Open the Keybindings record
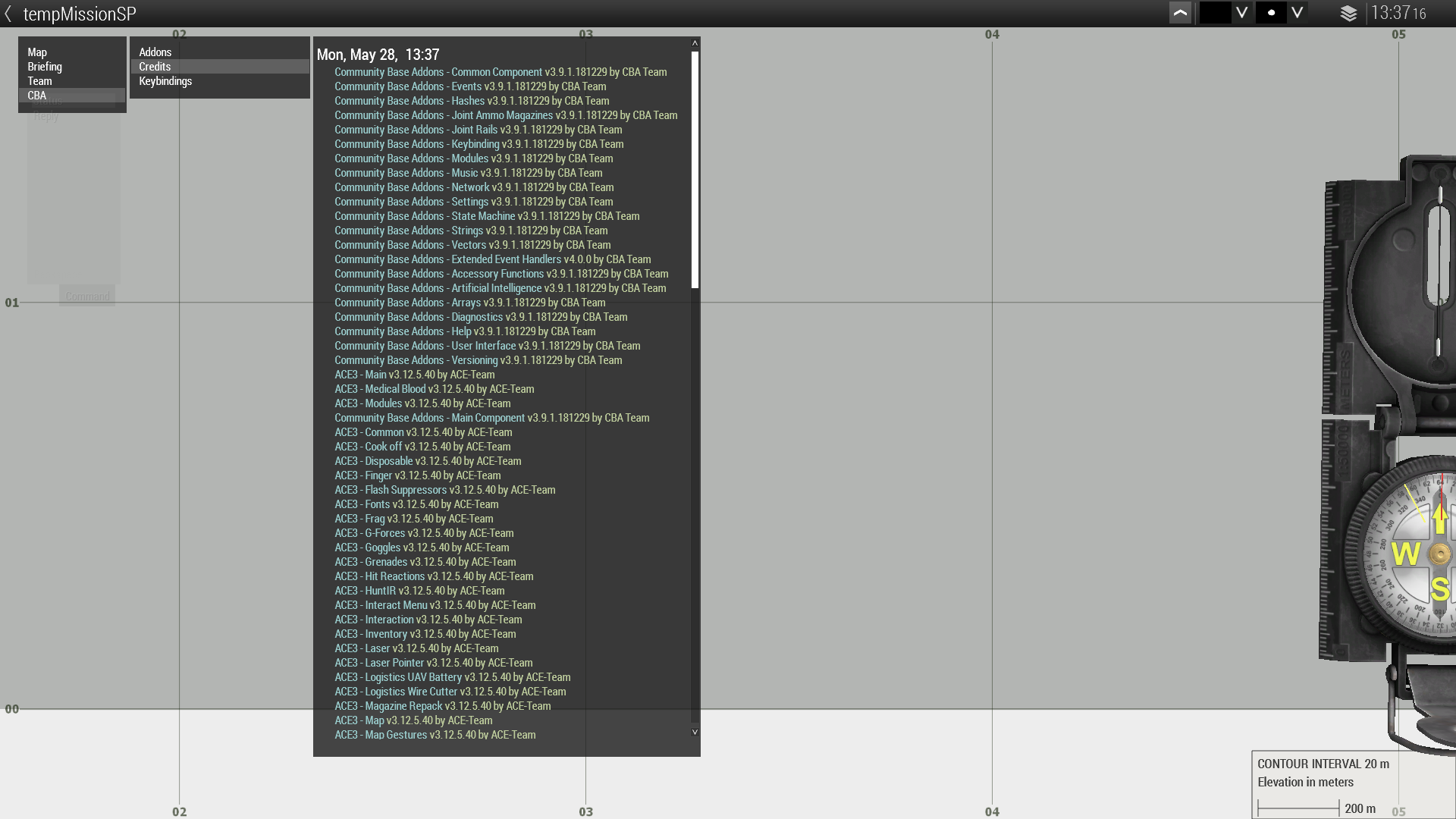1456x819 pixels. 165,81
